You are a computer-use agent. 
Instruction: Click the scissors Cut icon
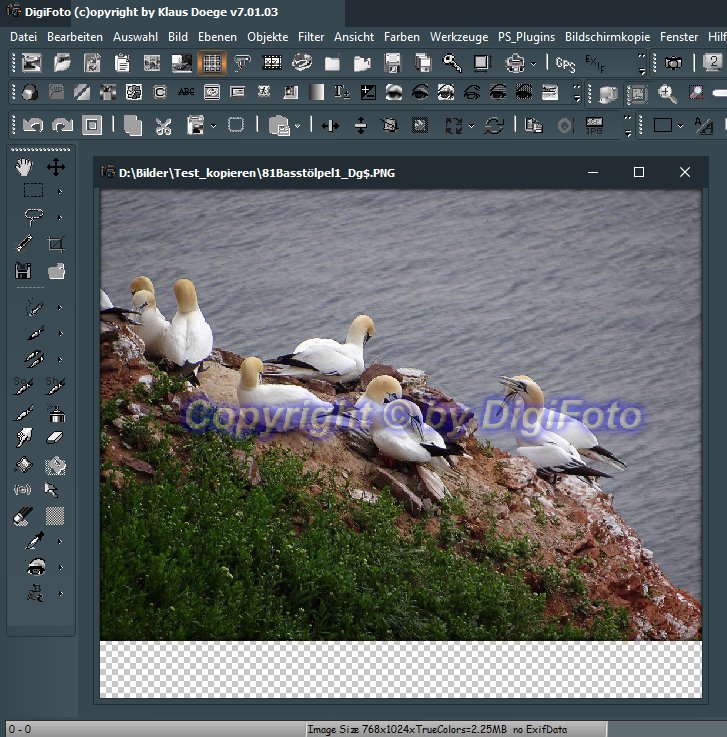(164, 126)
